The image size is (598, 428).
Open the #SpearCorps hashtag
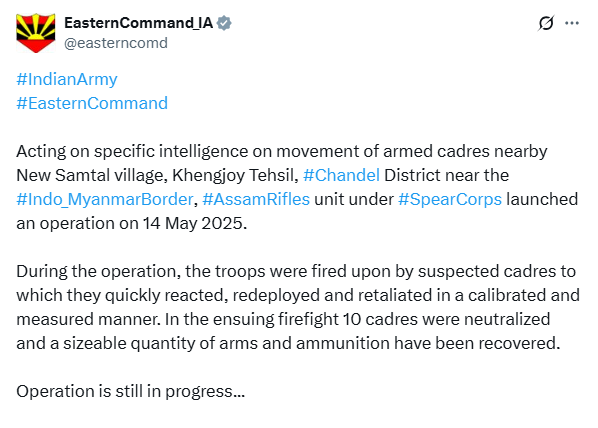[450, 200]
